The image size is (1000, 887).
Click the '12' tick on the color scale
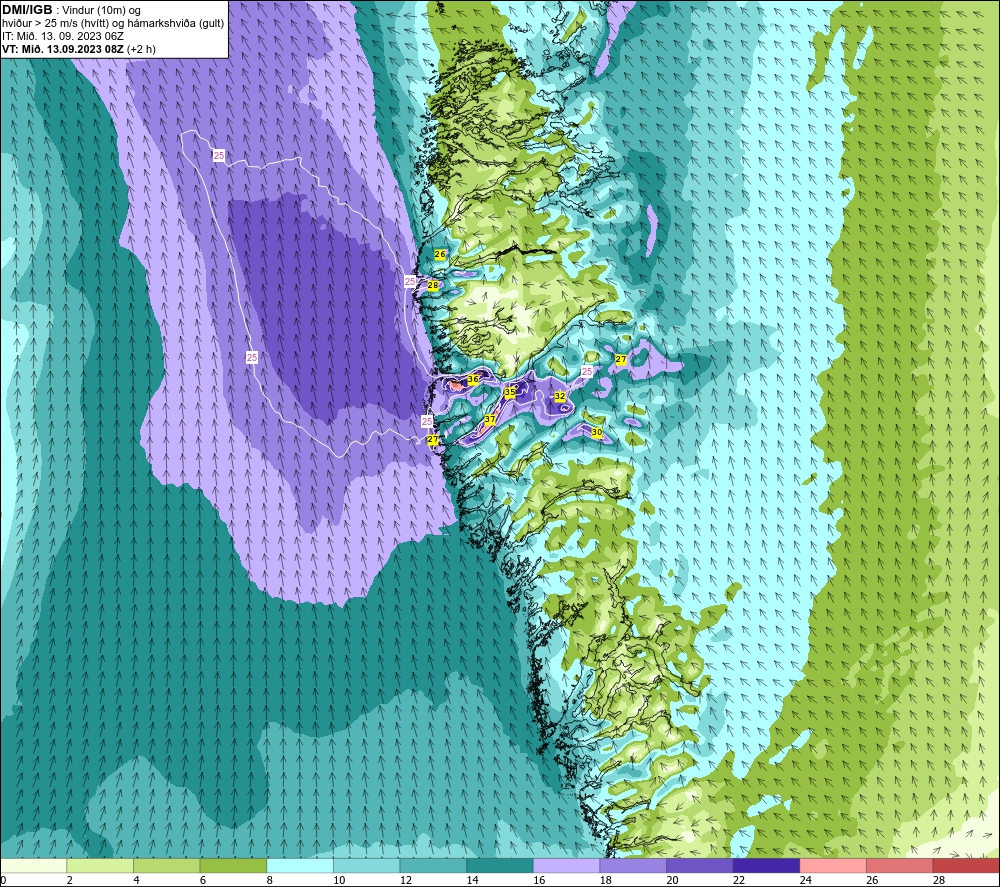tap(406, 880)
